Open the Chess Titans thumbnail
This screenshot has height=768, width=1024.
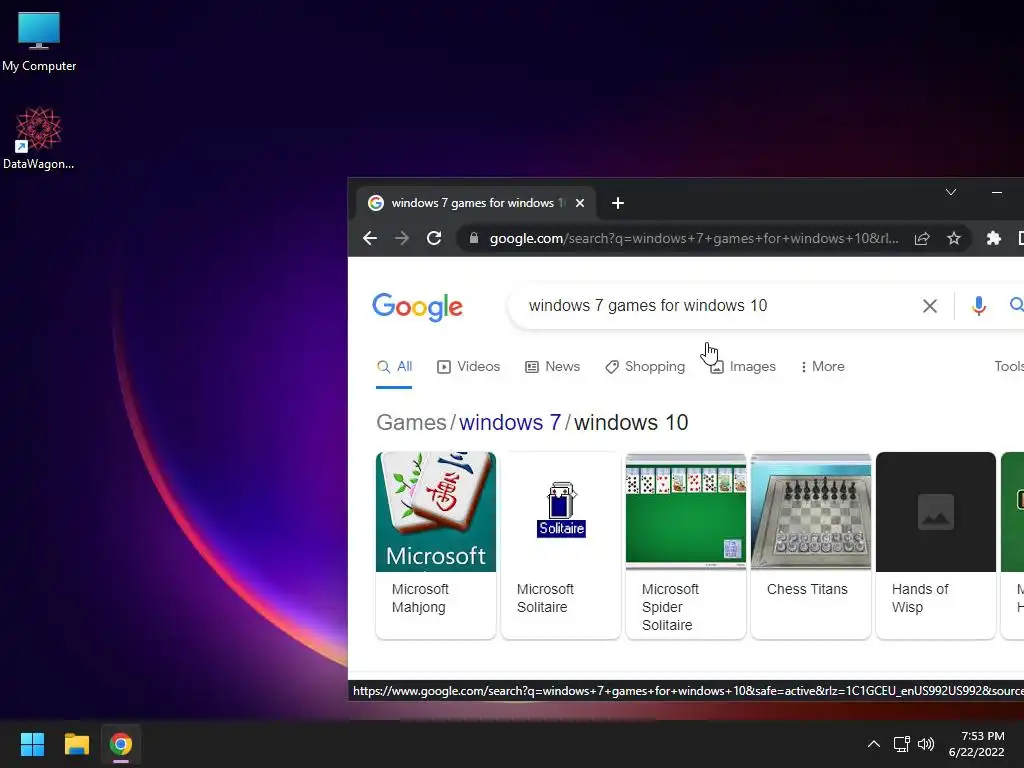coord(811,512)
